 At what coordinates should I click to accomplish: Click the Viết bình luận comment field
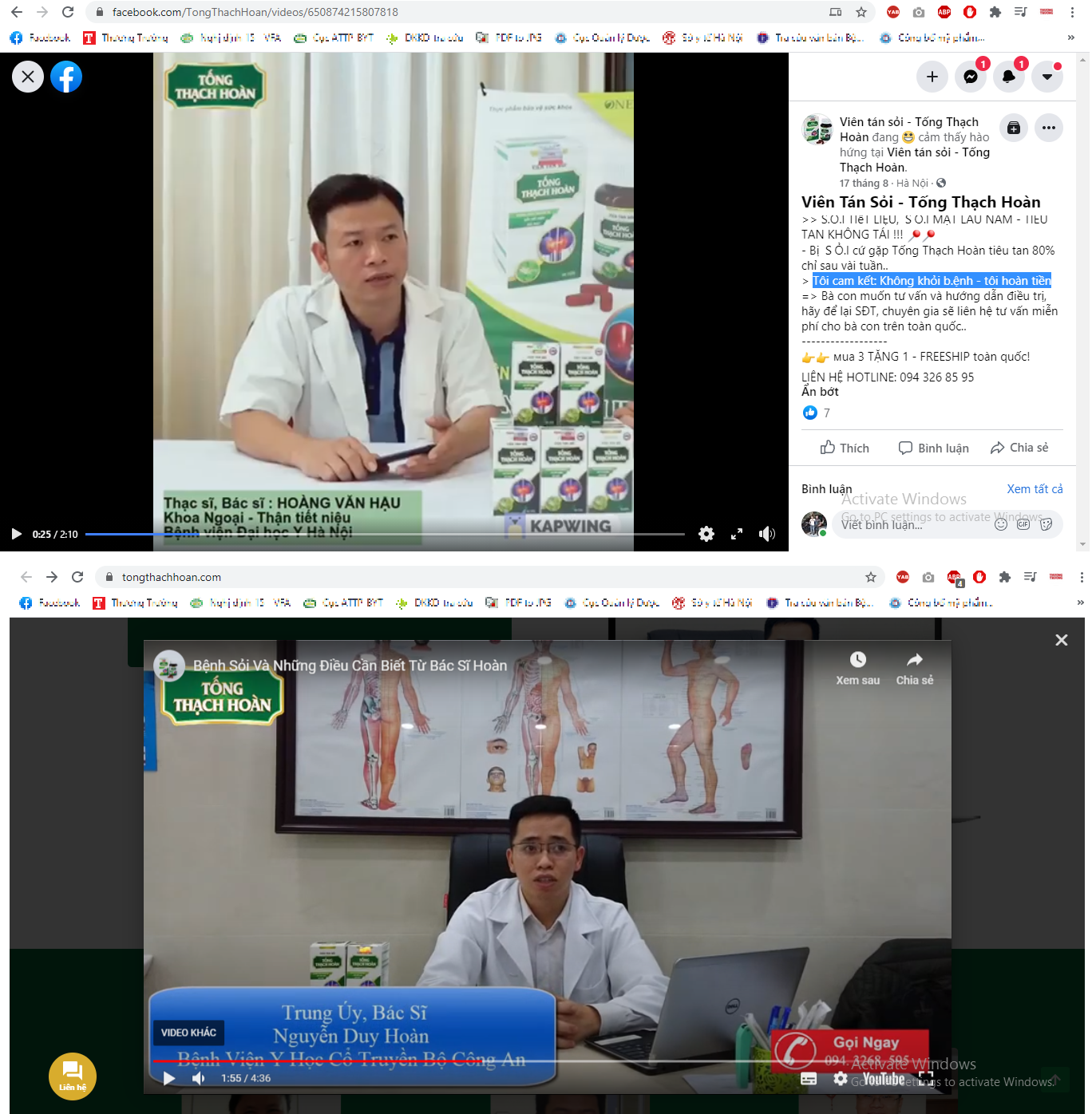910,524
